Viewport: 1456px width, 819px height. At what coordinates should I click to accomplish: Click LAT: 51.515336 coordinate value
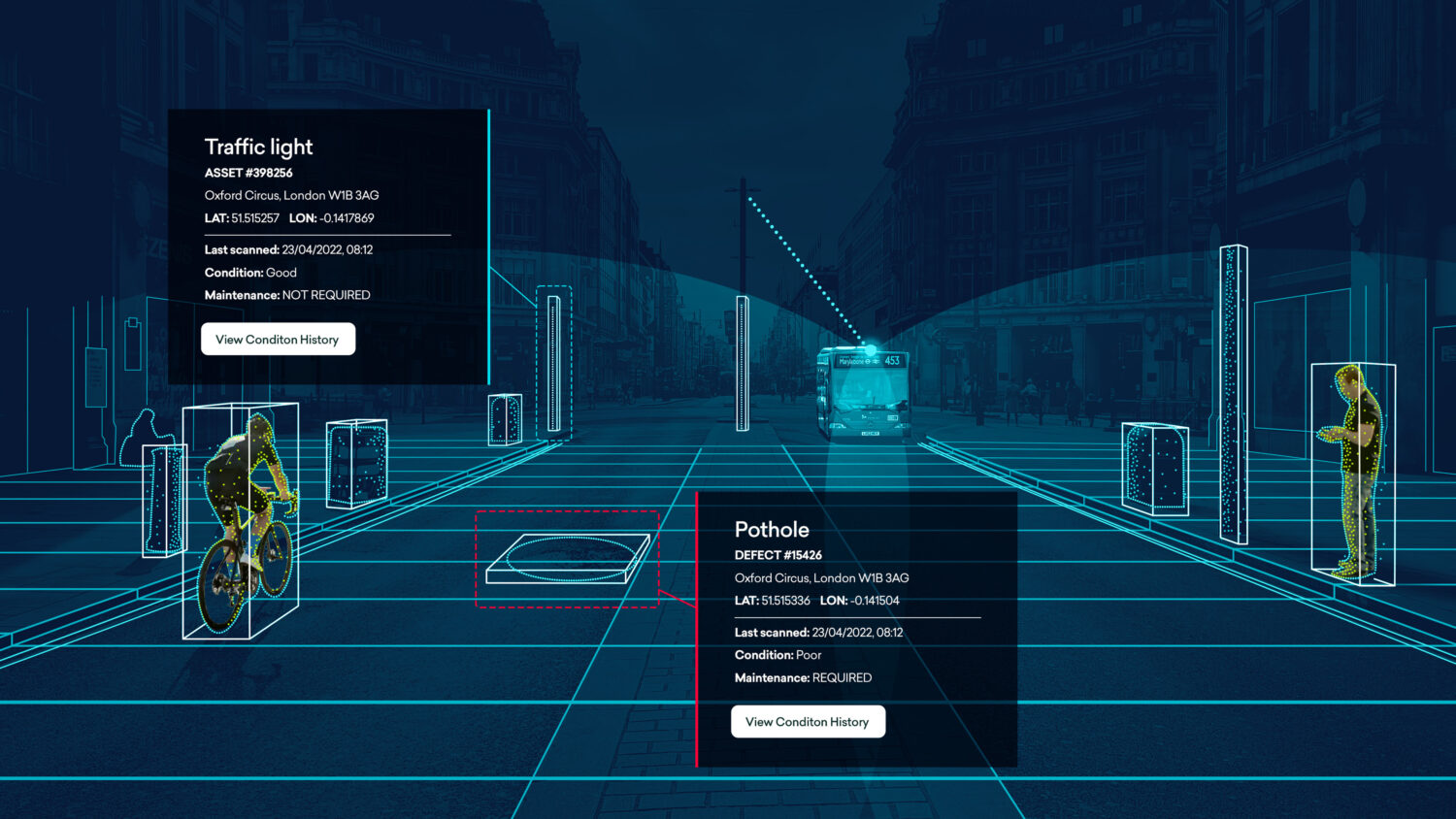click(772, 601)
